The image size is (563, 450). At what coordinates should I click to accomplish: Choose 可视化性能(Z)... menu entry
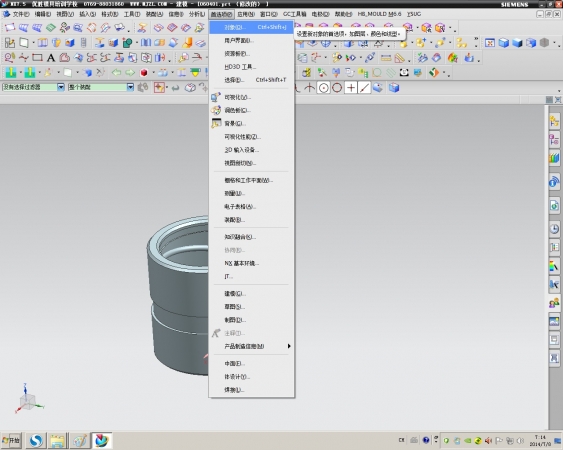click(251, 136)
